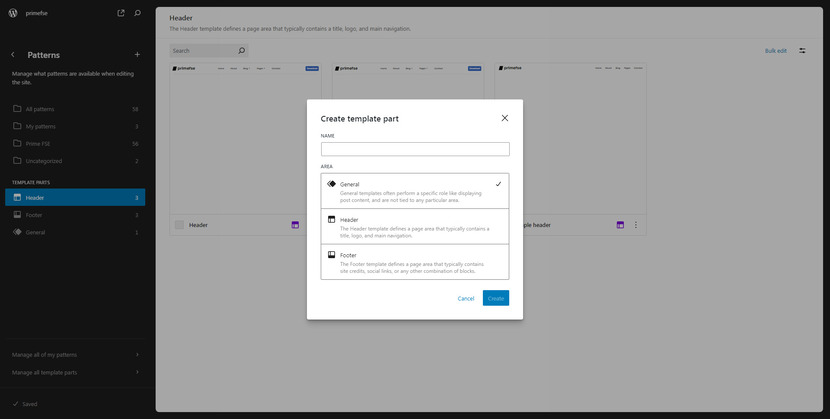This screenshot has height=419, width=830.
Task: Open the view site external link icon
Action: pos(121,13)
